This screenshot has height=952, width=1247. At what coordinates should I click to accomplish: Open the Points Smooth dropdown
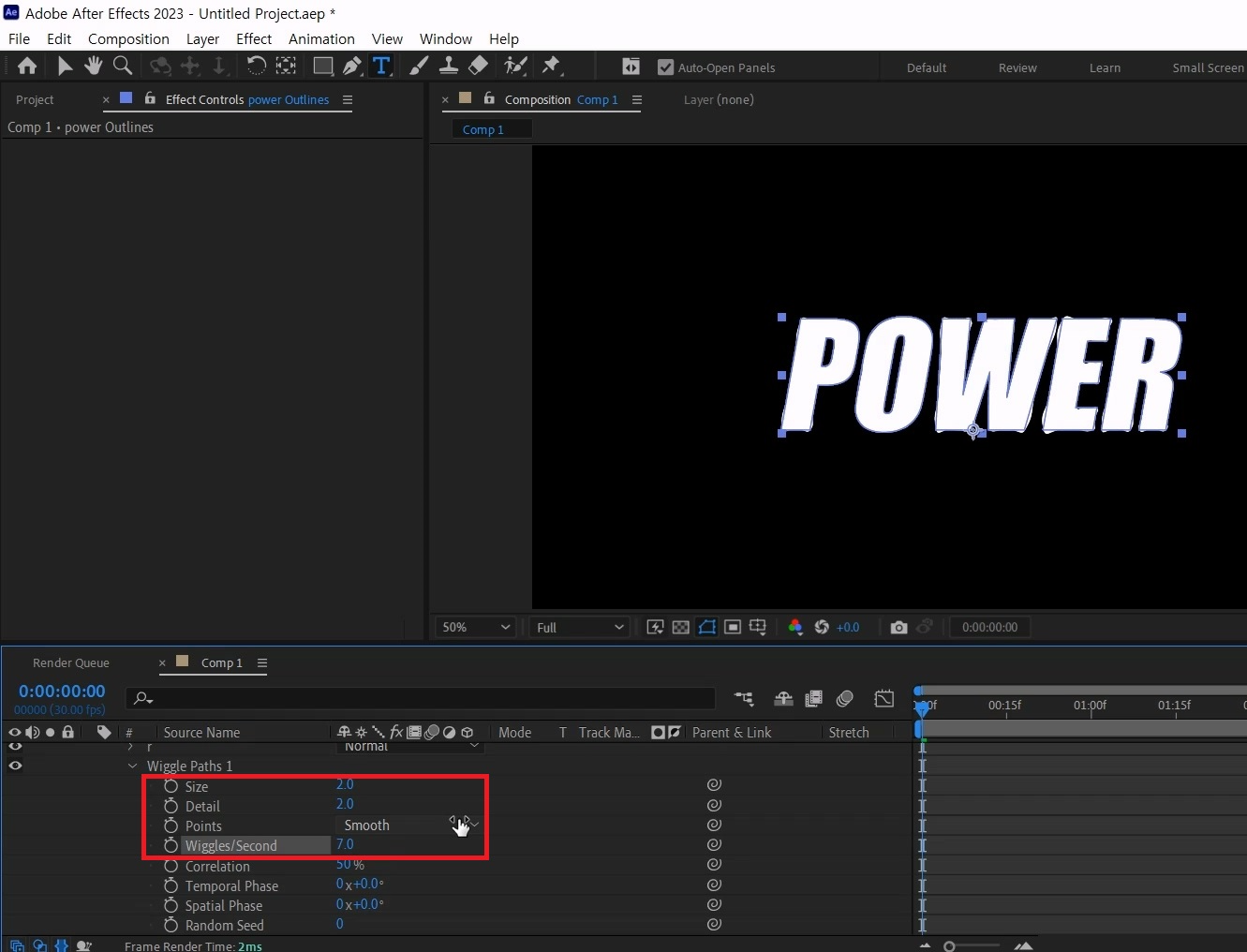pos(408,826)
